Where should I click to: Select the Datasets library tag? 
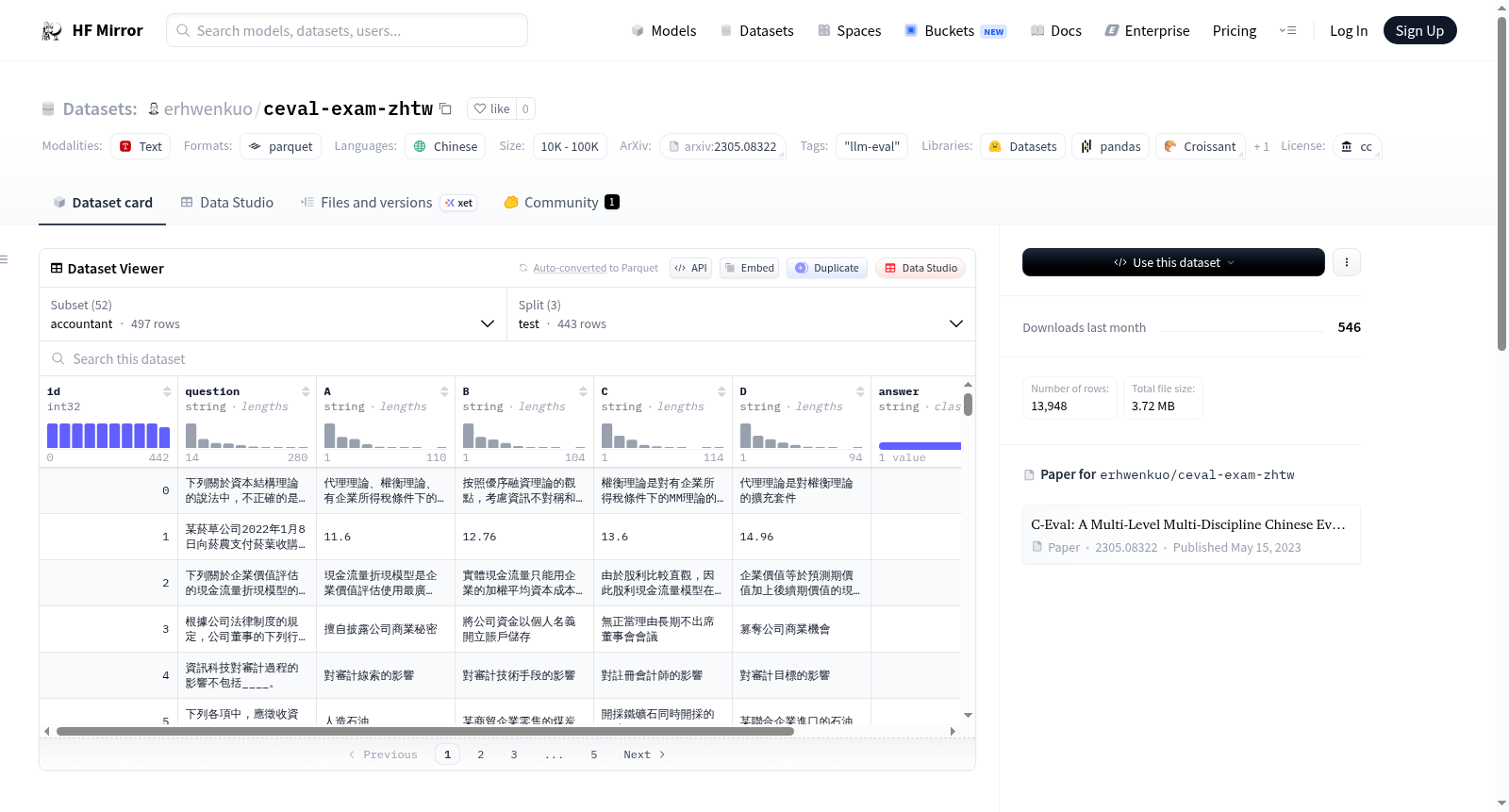(x=1022, y=146)
